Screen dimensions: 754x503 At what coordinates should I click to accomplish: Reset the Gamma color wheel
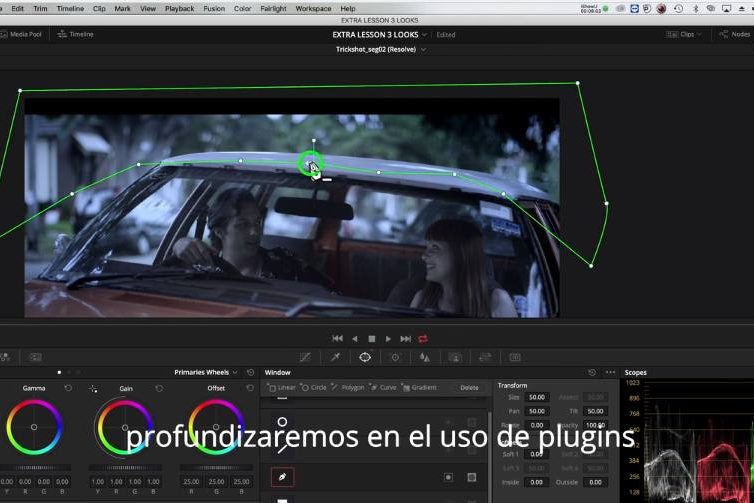[x=69, y=388]
